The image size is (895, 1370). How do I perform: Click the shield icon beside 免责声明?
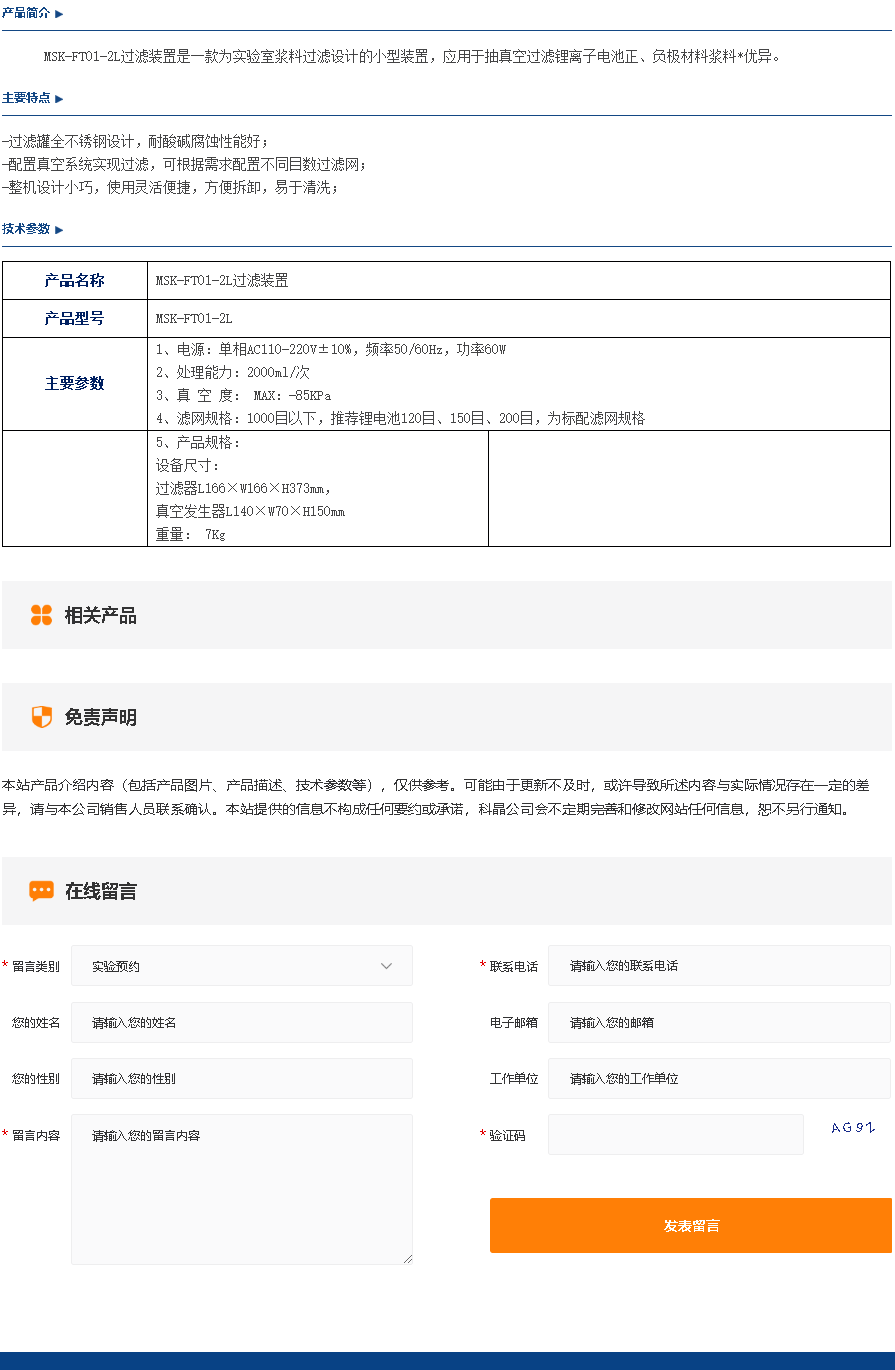[x=41, y=717]
